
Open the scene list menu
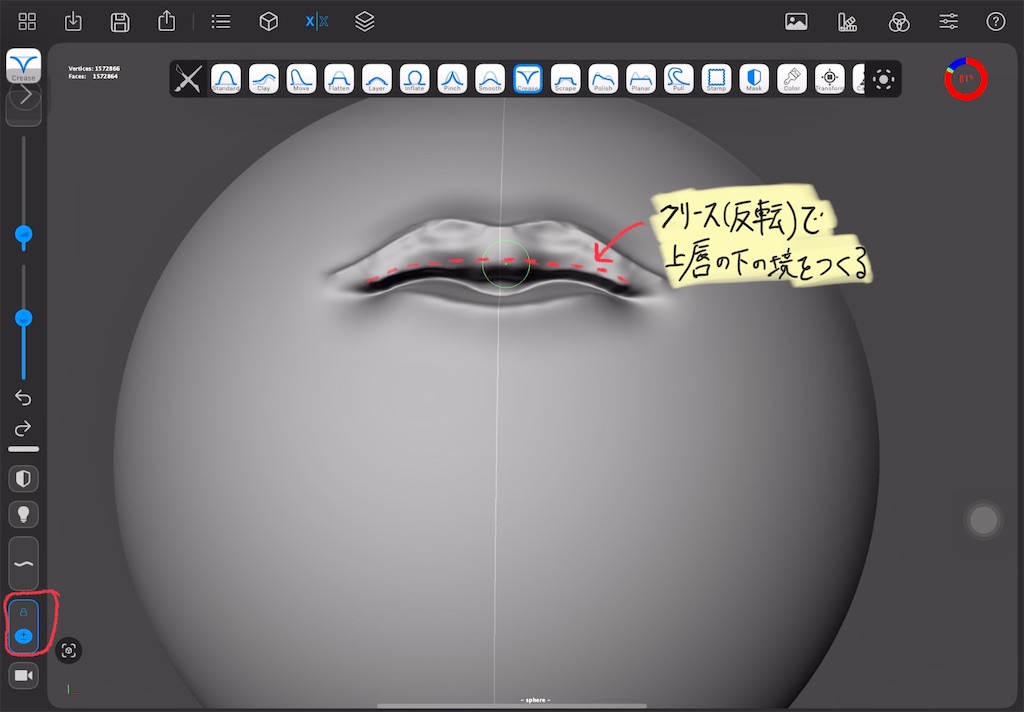[221, 22]
